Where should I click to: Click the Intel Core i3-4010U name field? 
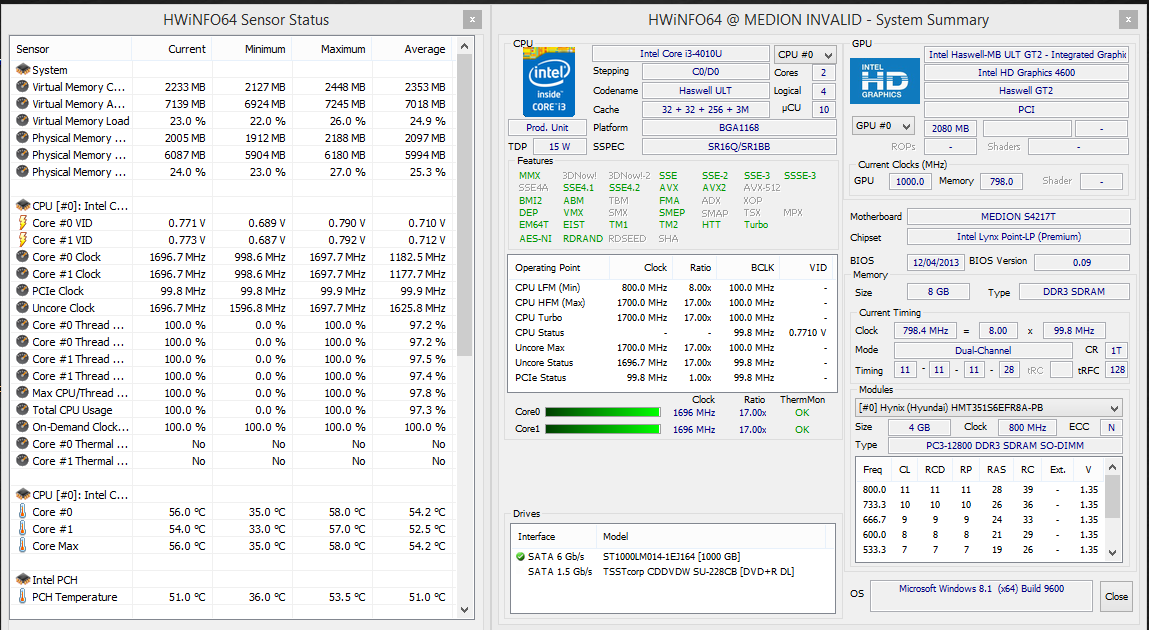pyautogui.click(x=680, y=53)
